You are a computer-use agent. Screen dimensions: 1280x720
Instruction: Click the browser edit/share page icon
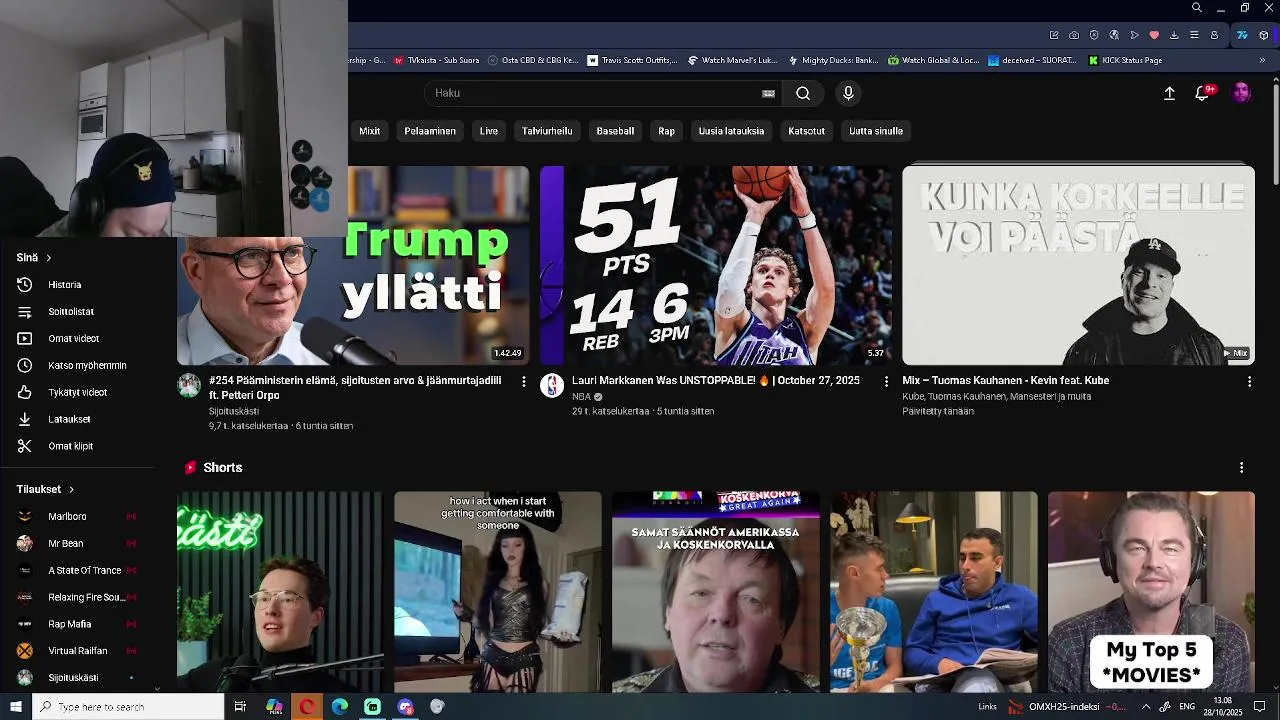tap(1054, 35)
